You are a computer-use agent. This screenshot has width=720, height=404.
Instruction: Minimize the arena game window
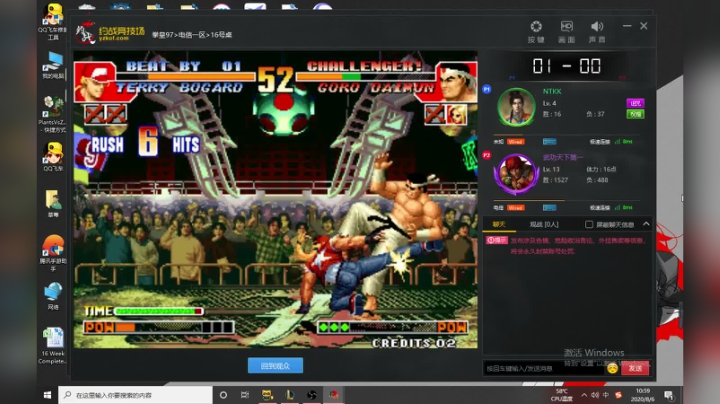pyautogui.click(x=627, y=26)
